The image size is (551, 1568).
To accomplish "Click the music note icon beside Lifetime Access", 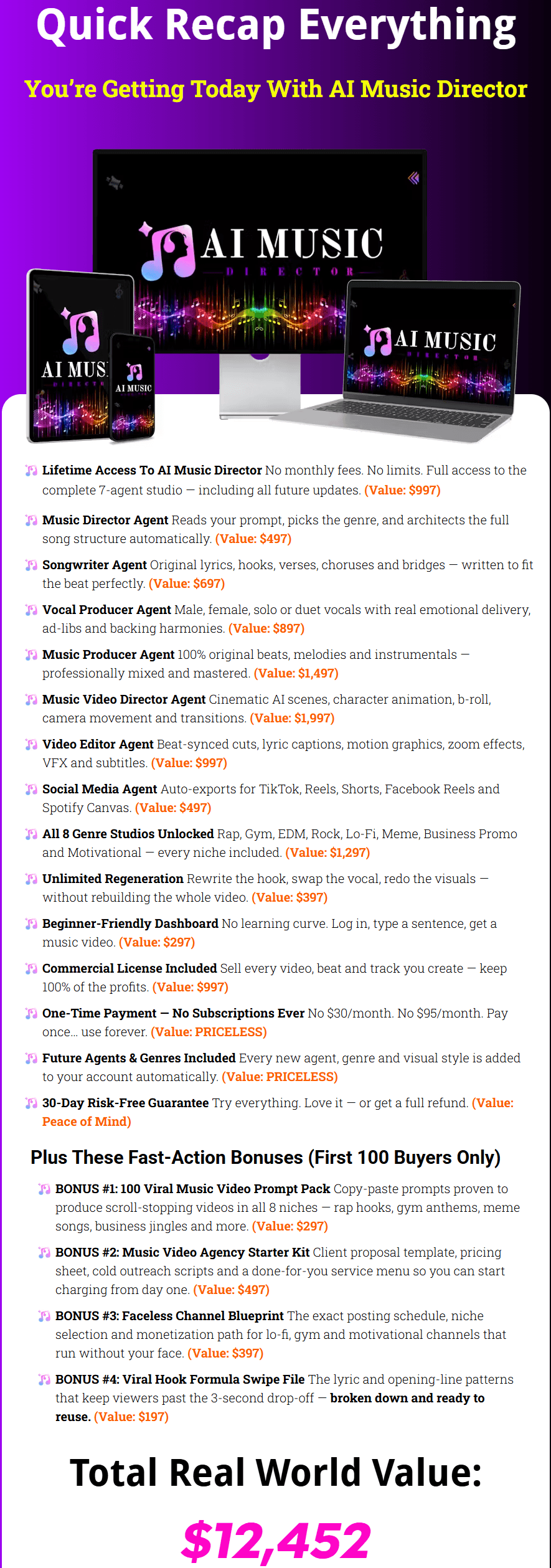I will pos(31,470).
